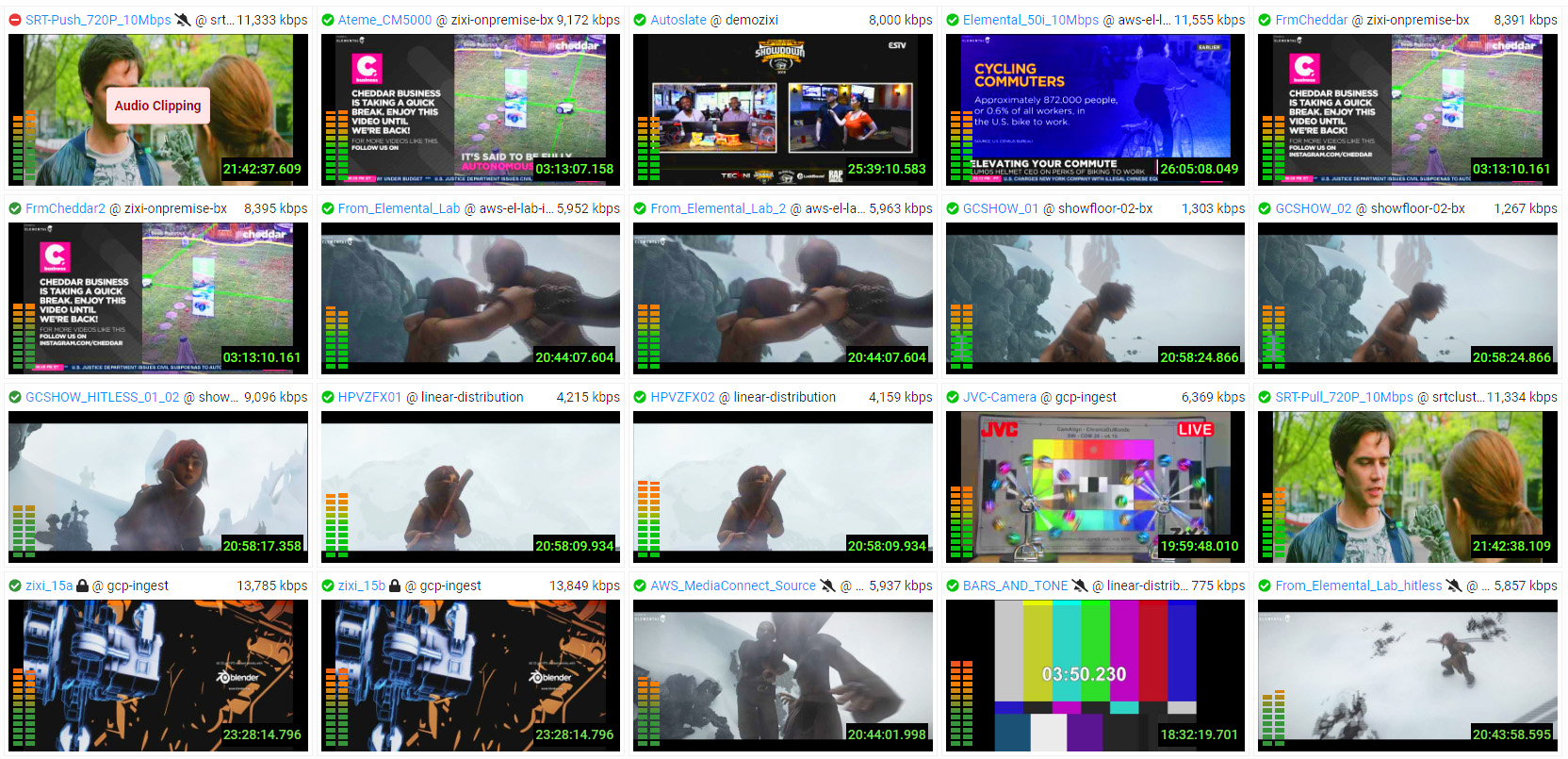This screenshot has width=1568, height=759.
Task: Click the green status check beside From_Elemental_Lab_hitless
Action: point(1266,586)
